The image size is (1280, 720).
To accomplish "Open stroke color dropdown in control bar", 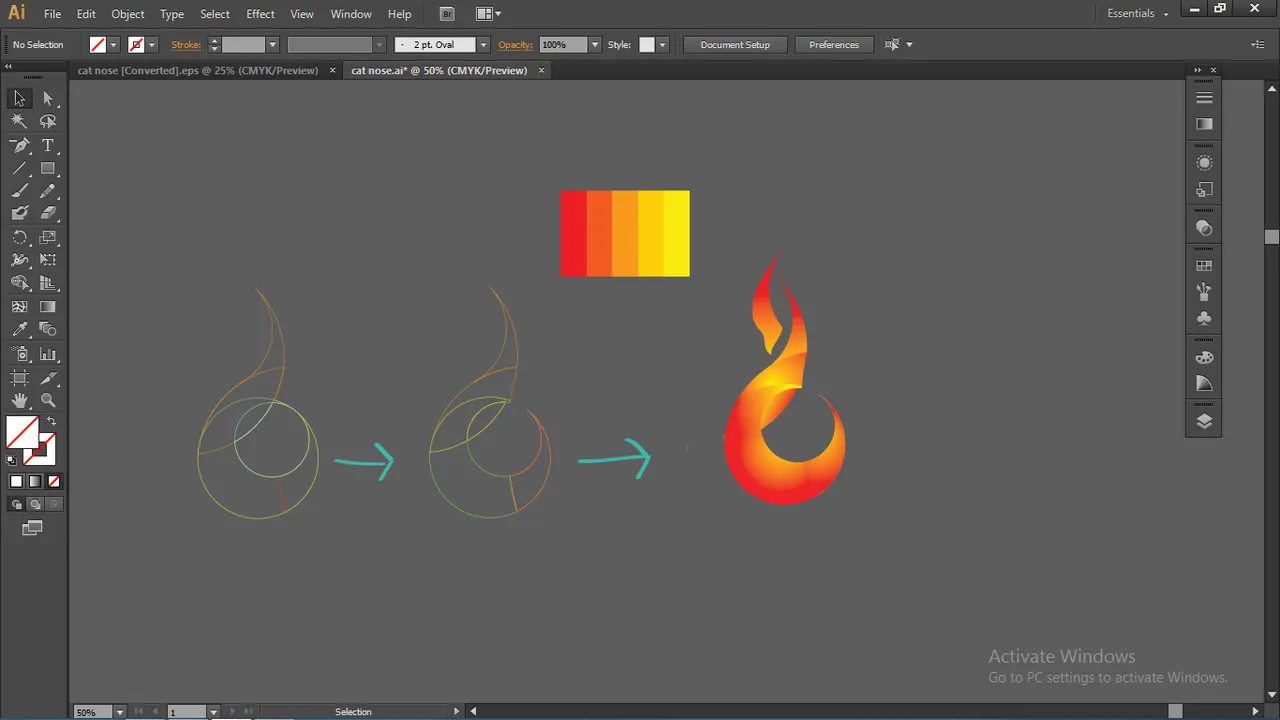I will (152, 45).
